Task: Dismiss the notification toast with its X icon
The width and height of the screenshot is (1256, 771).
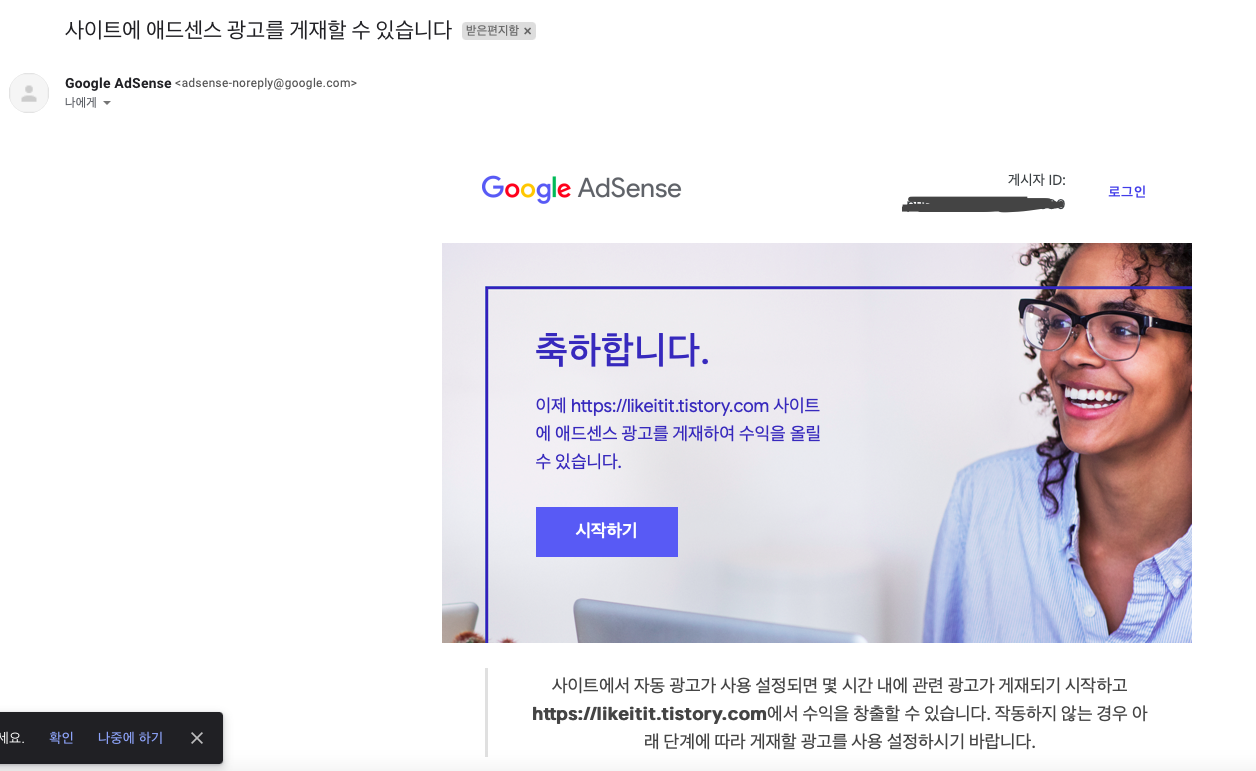Action: pos(197,737)
